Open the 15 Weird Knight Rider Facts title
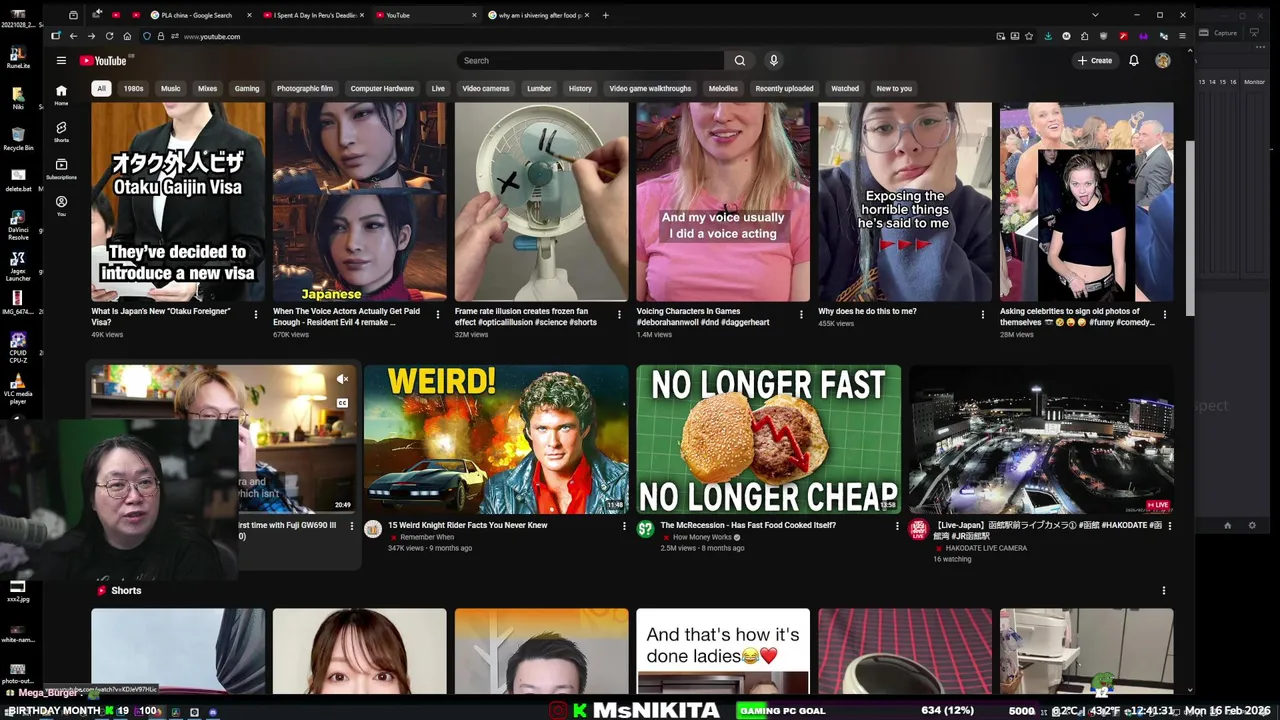 tap(467, 525)
